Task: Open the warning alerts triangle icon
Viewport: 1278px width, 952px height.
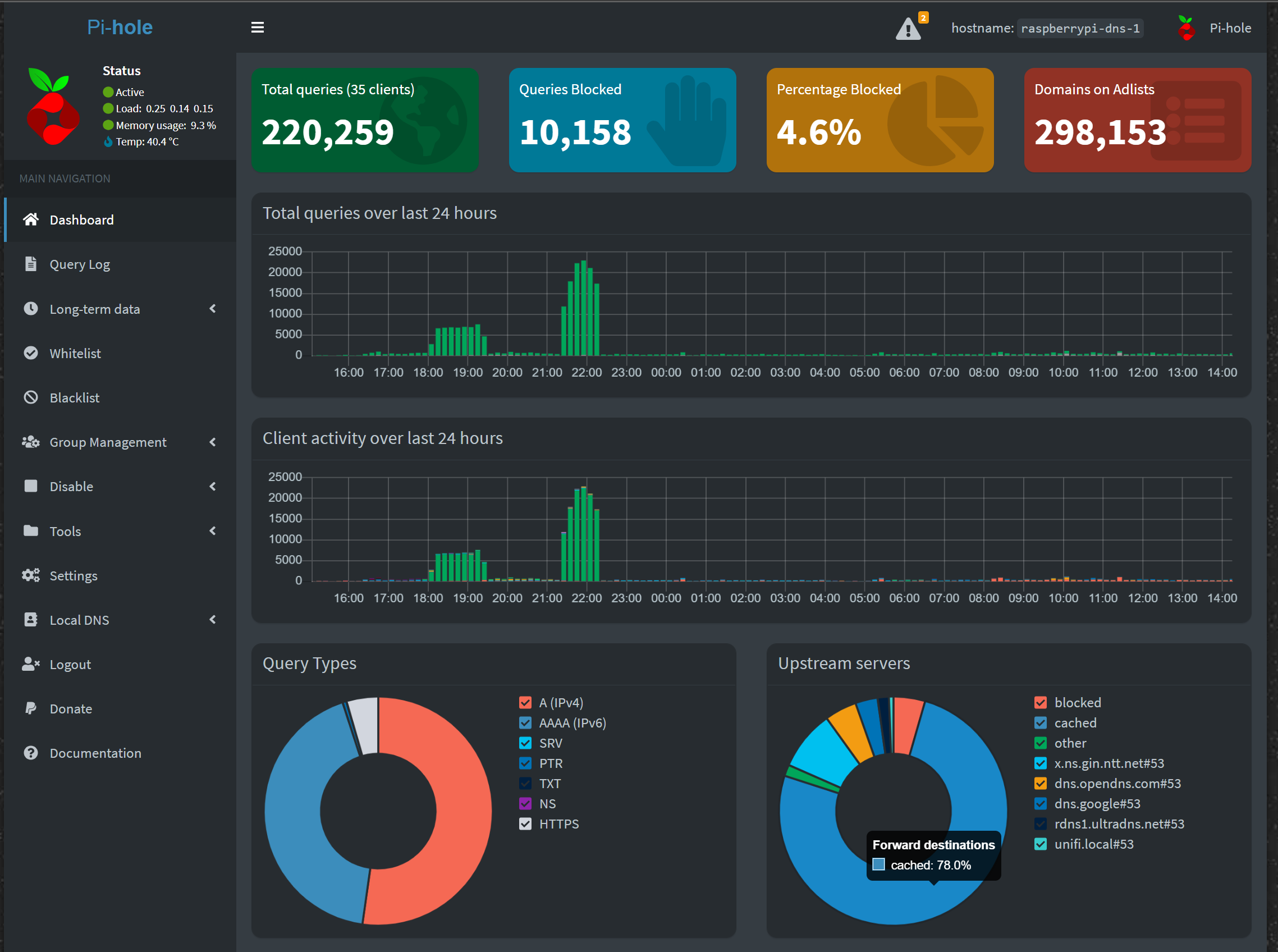Action: click(908, 29)
